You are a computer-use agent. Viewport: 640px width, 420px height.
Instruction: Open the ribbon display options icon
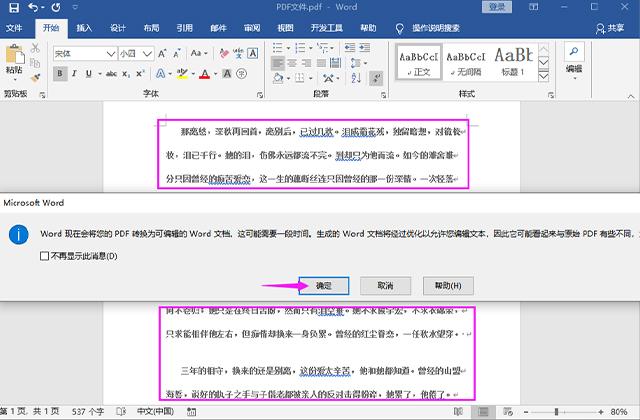tap(533, 7)
